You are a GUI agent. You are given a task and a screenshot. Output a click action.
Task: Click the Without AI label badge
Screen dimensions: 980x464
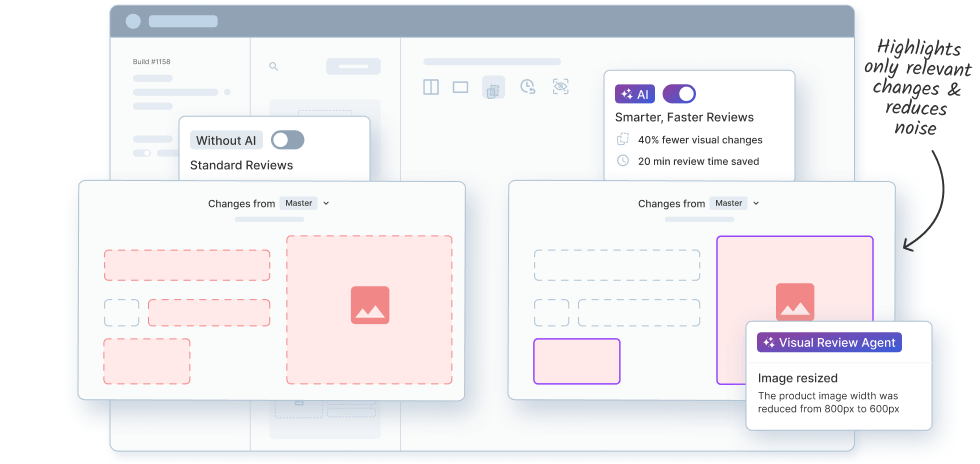pos(226,140)
